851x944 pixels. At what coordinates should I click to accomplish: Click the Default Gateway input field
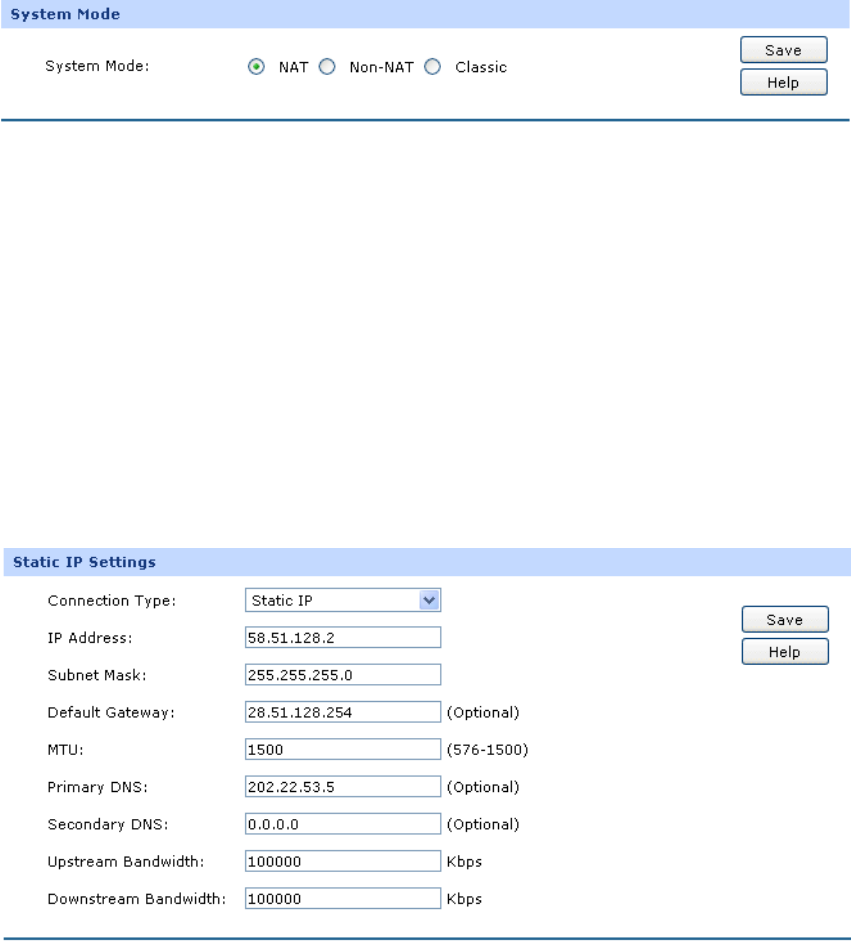click(343, 712)
